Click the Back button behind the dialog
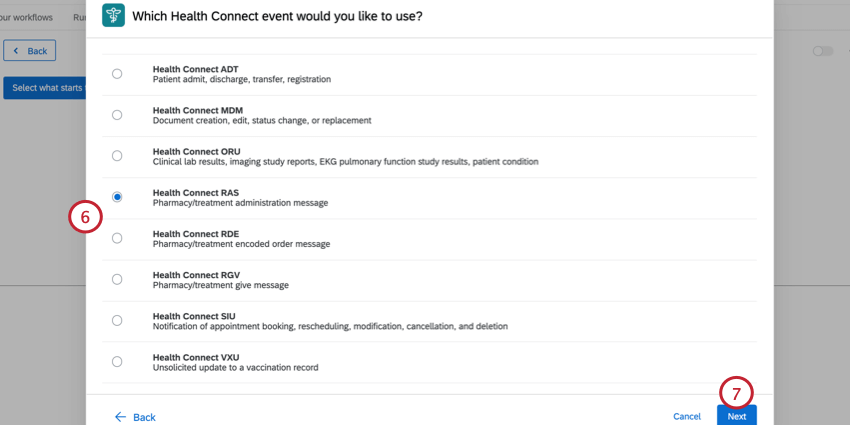Image resolution: width=850 pixels, height=425 pixels. [x=29, y=51]
